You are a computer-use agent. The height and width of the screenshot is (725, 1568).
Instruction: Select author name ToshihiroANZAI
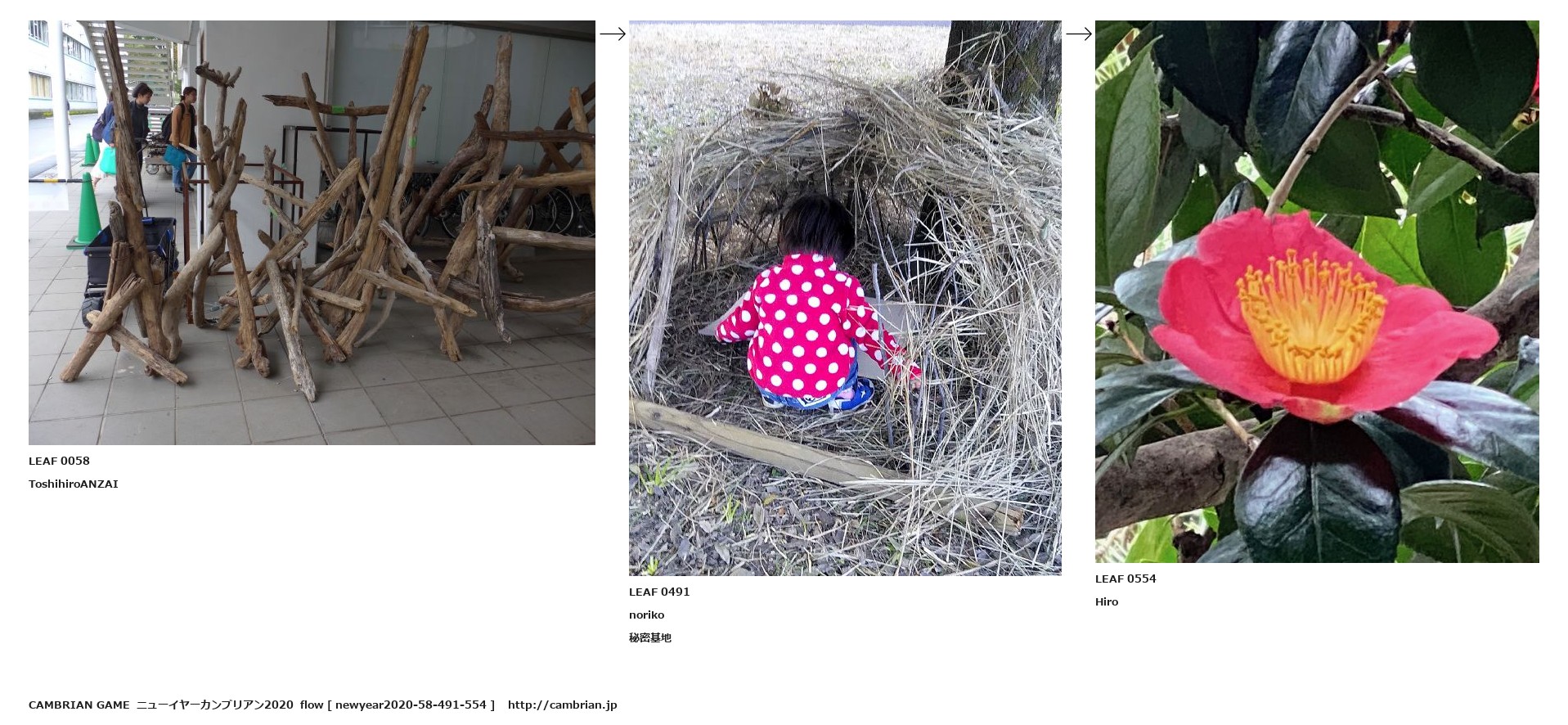tap(74, 484)
